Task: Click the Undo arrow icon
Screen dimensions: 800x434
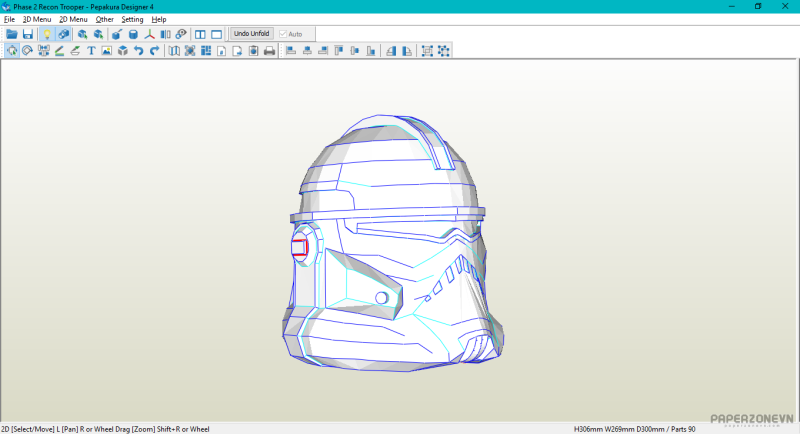Action: tap(139, 50)
